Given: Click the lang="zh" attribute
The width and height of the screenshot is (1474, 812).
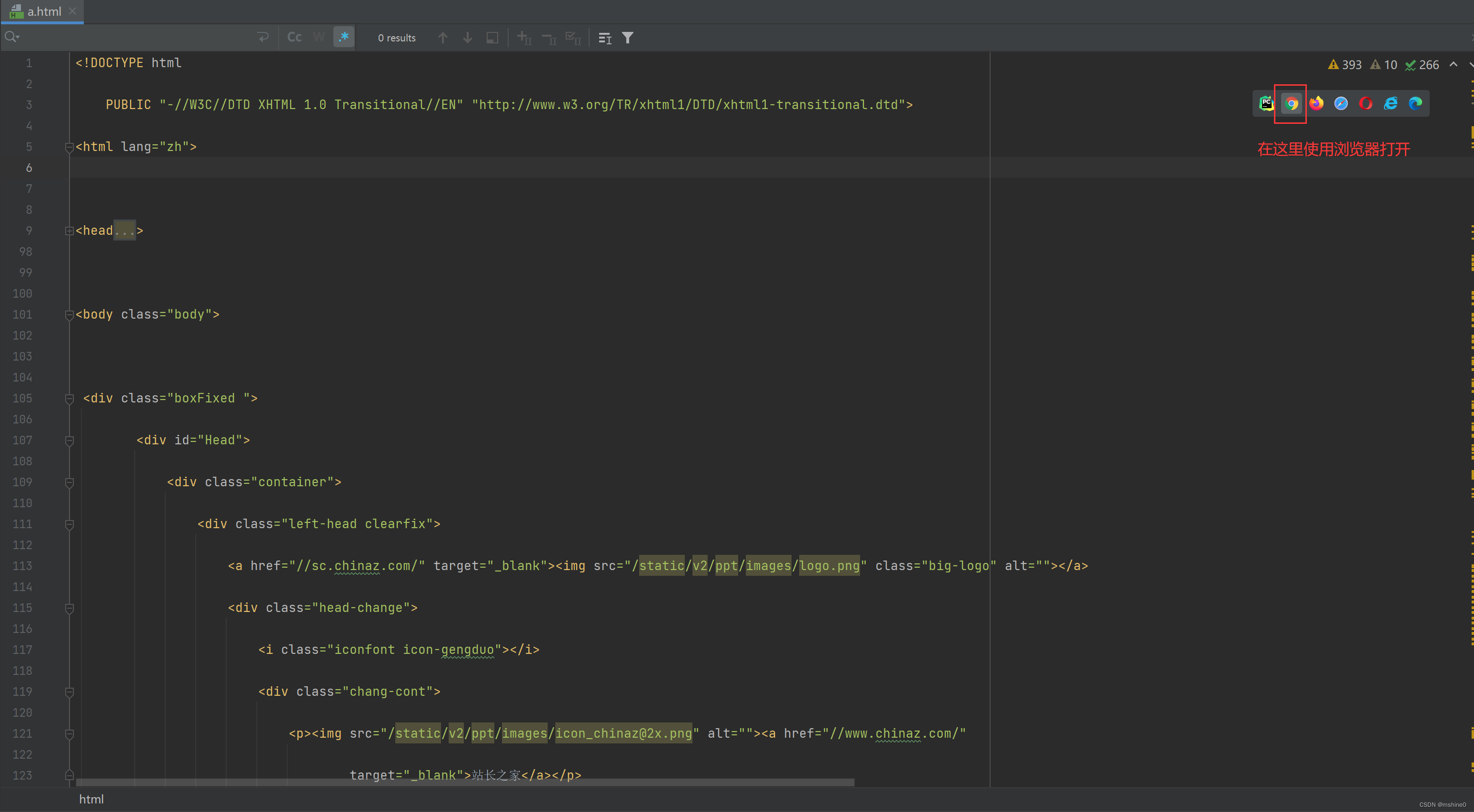Looking at the screenshot, I should pos(155,147).
